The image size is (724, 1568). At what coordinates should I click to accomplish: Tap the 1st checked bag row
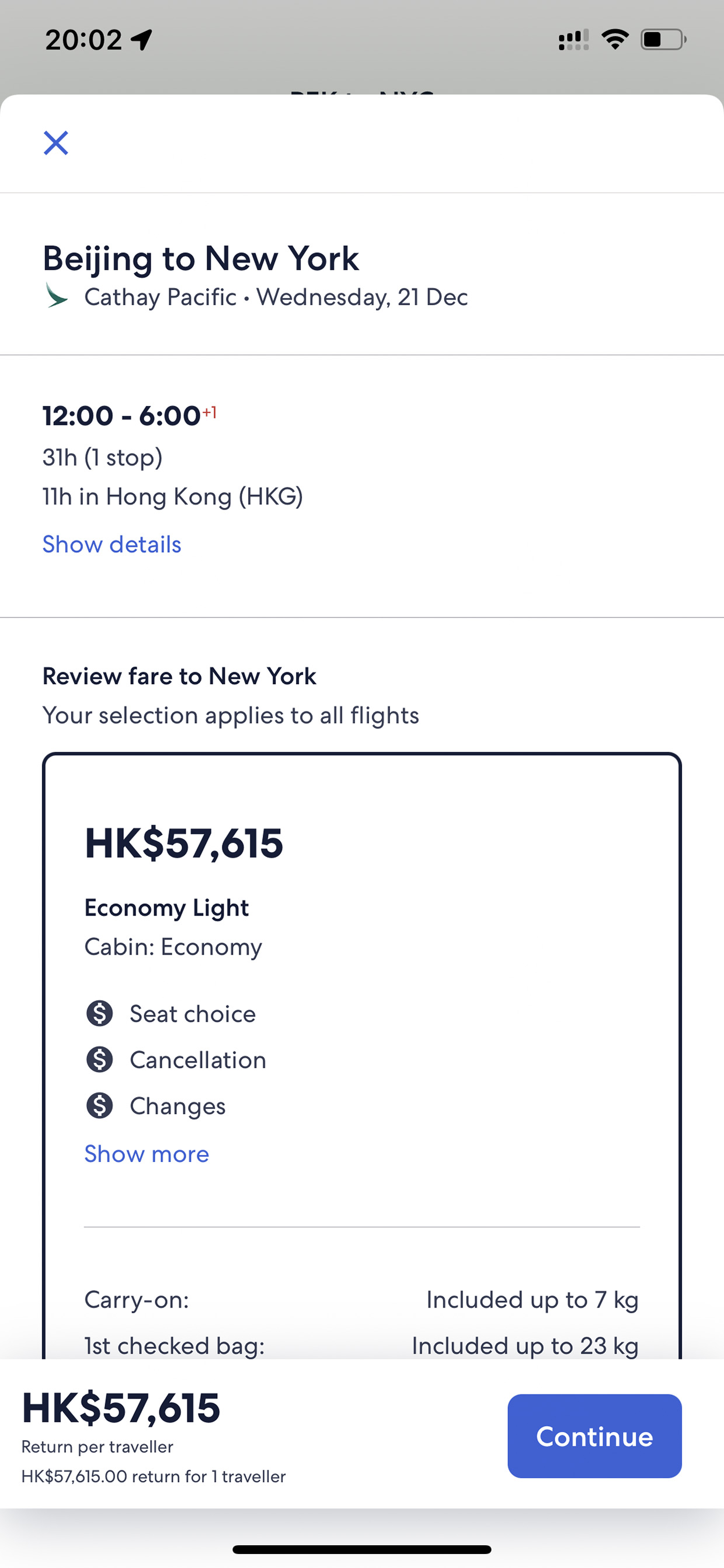click(x=361, y=1346)
